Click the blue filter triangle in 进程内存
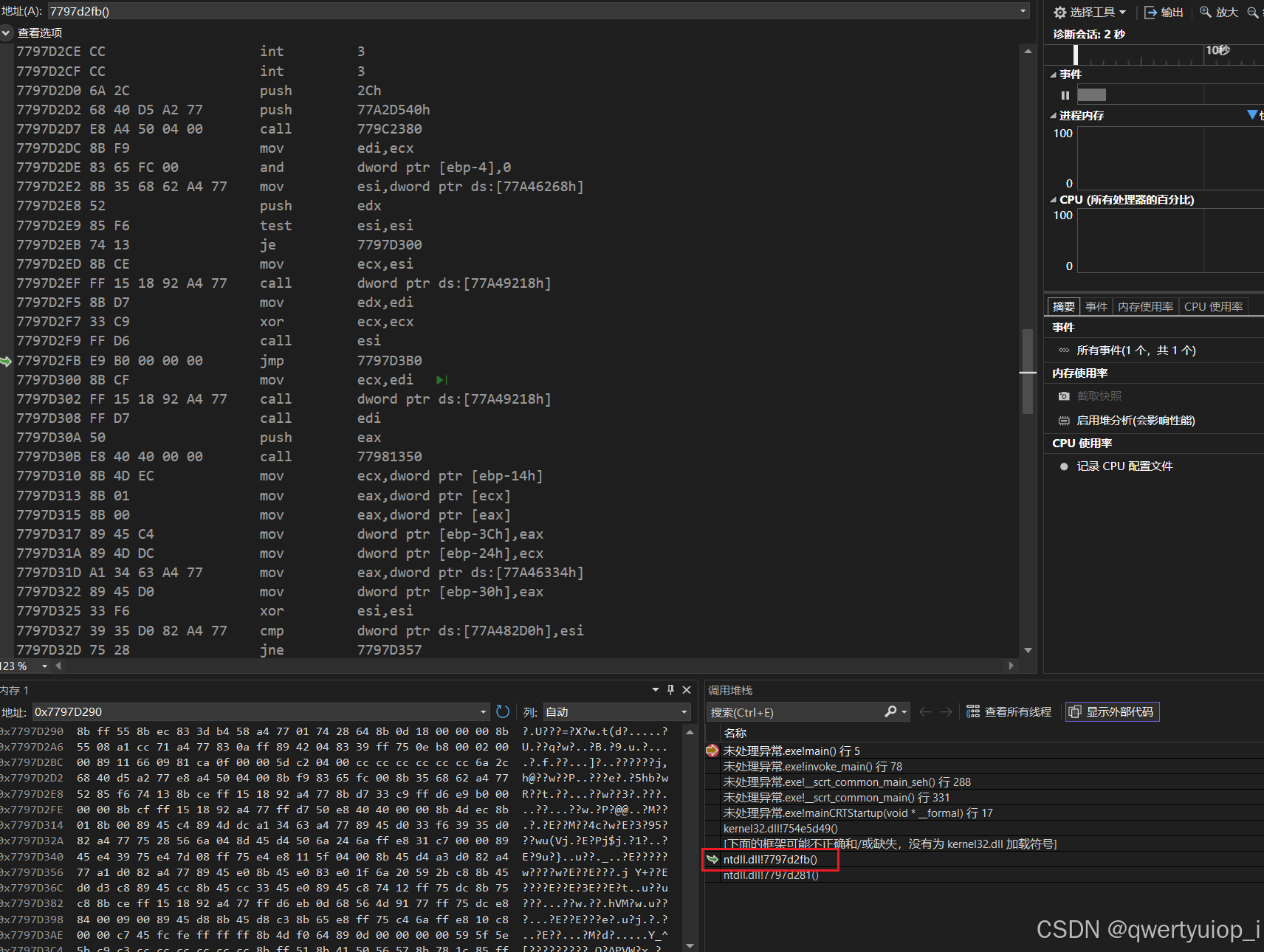 [1252, 114]
